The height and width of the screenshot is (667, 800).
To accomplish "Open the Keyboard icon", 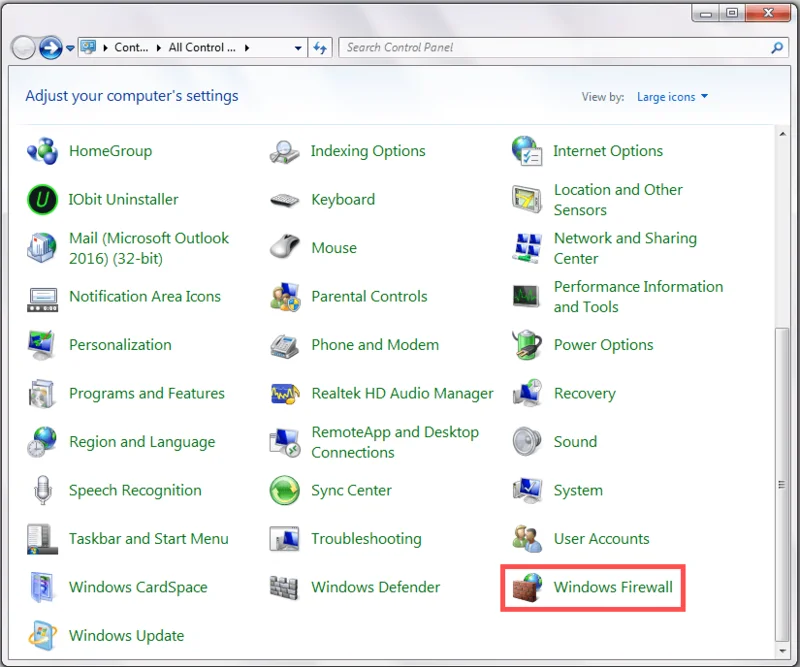I will coord(284,200).
